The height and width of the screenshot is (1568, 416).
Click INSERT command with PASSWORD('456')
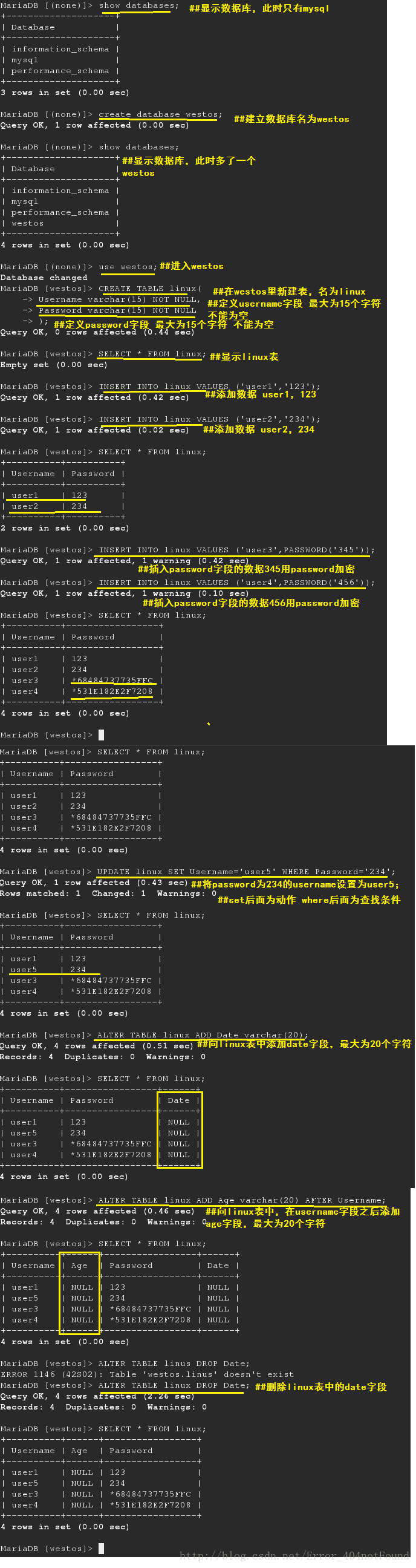tap(236, 583)
